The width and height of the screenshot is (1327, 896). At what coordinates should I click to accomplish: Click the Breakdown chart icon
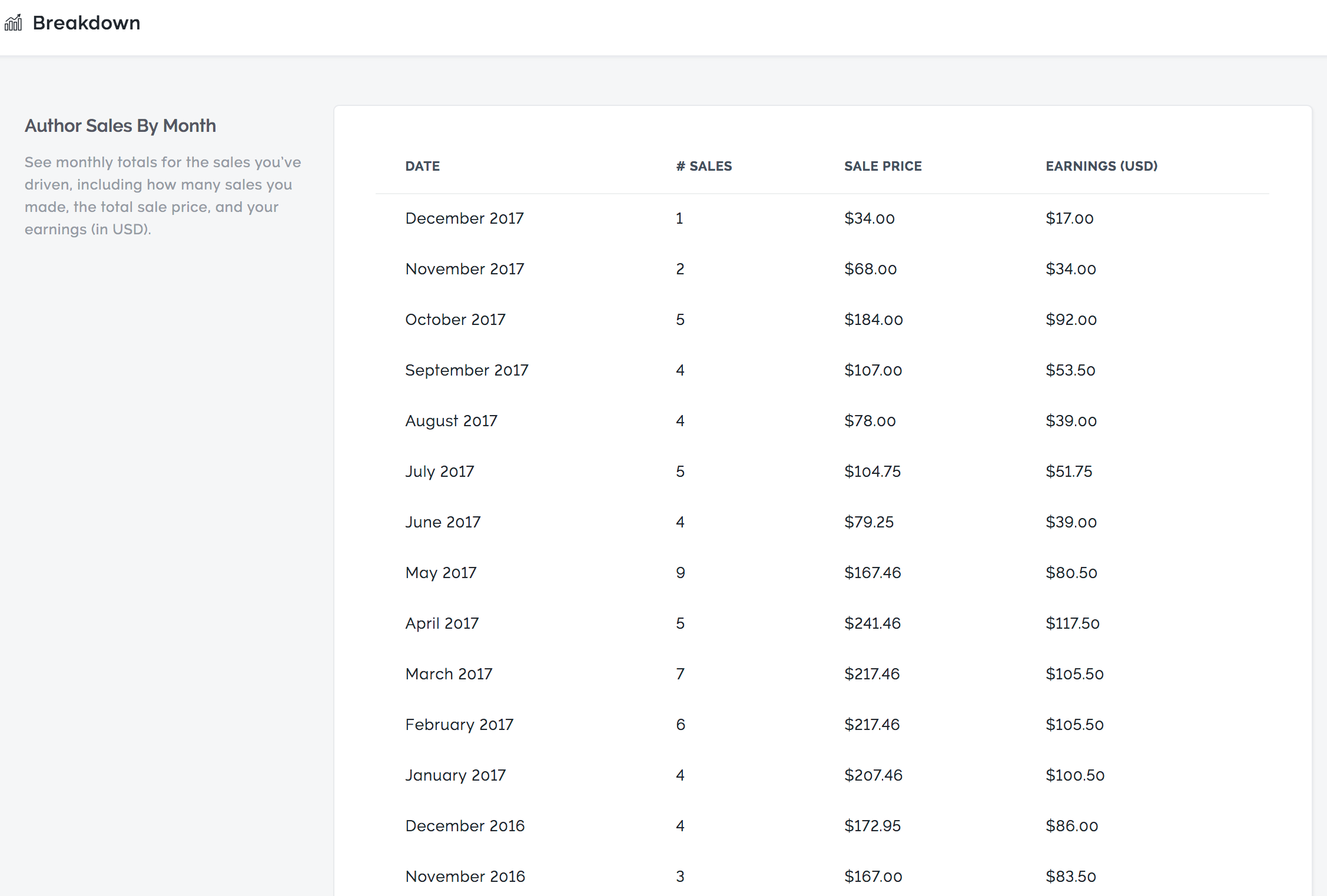14,23
